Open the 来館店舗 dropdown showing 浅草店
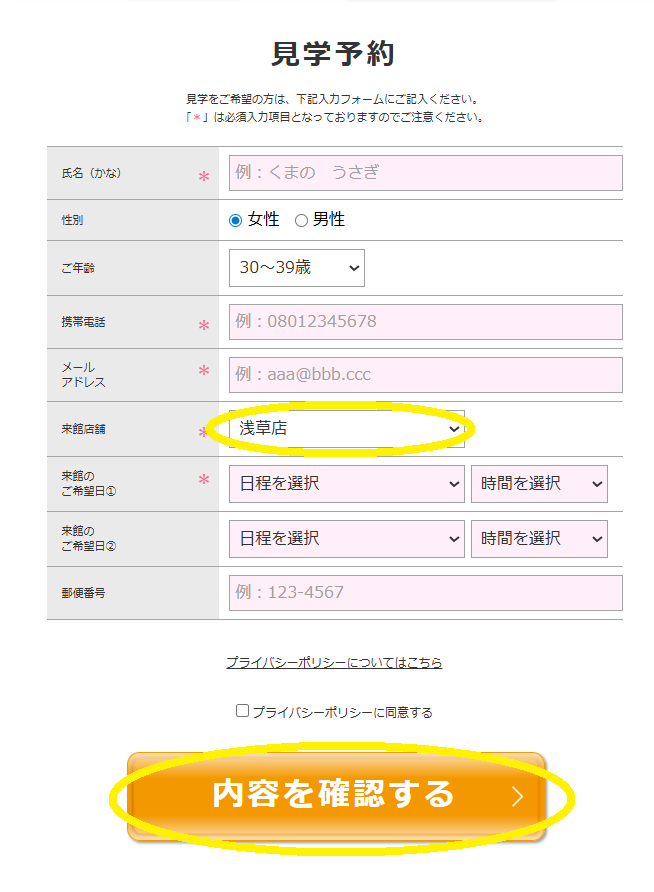This screenshot has height=892, width=654. click(347, 428)
